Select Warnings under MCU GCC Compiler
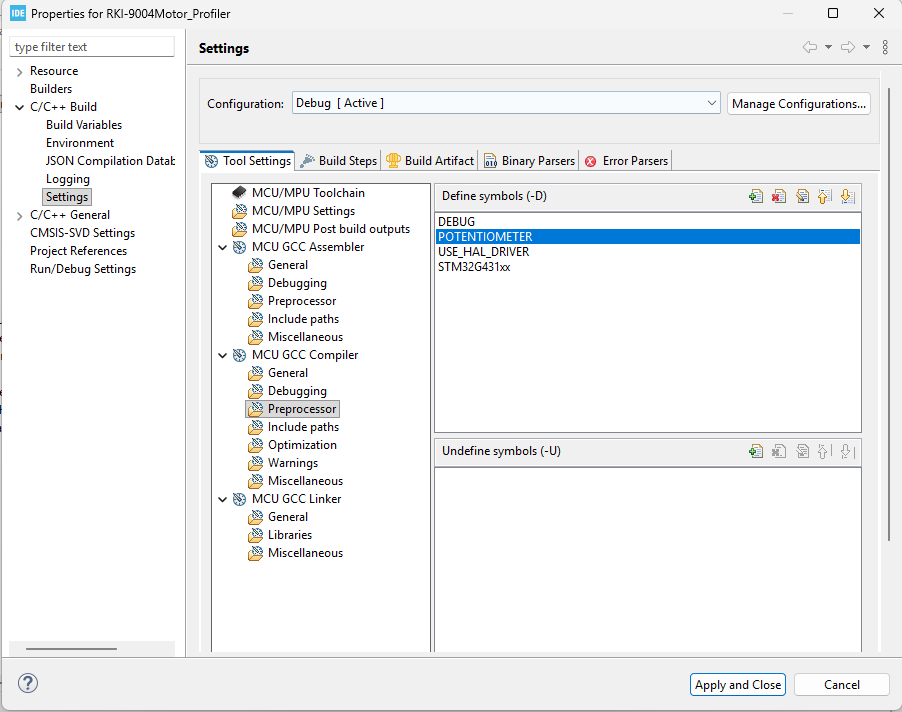Screen dimensions: 902x712 [293, 463]
